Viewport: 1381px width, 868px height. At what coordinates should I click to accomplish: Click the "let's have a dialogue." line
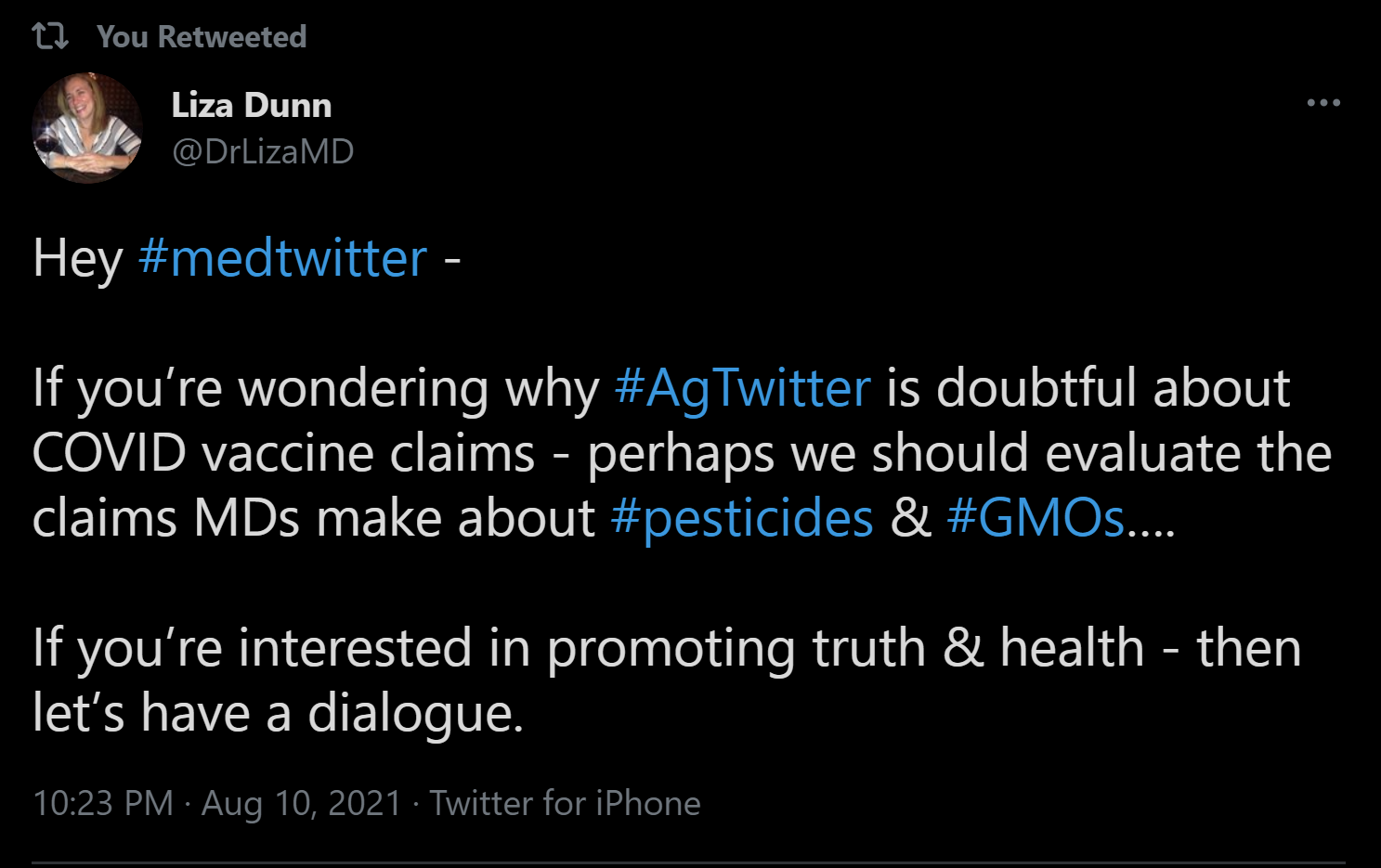point(278,713)
